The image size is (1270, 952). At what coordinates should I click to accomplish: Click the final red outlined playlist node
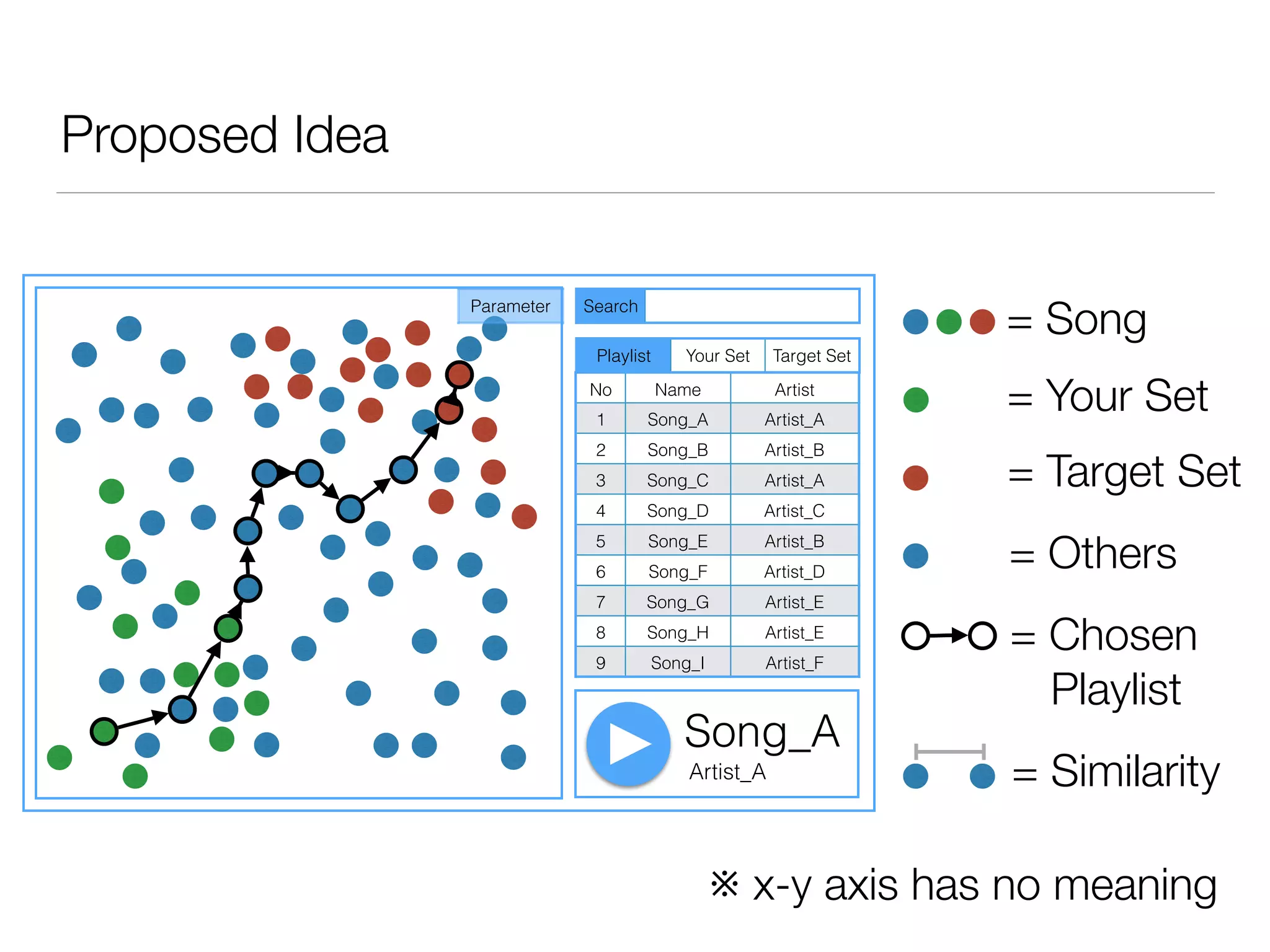pyautogui.click(x=460, y=374)
